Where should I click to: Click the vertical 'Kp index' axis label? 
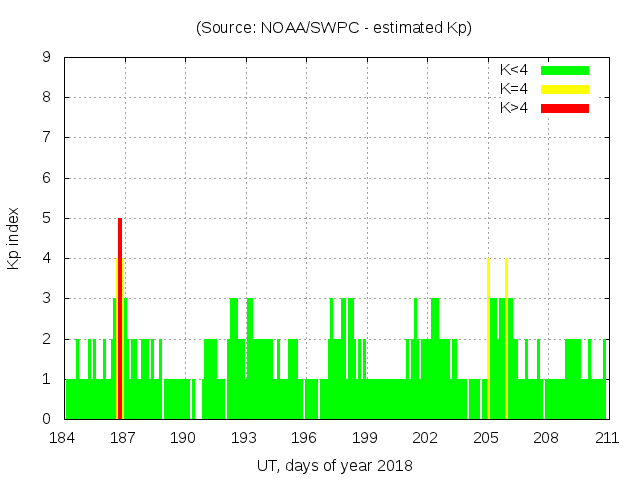point(14,238)
